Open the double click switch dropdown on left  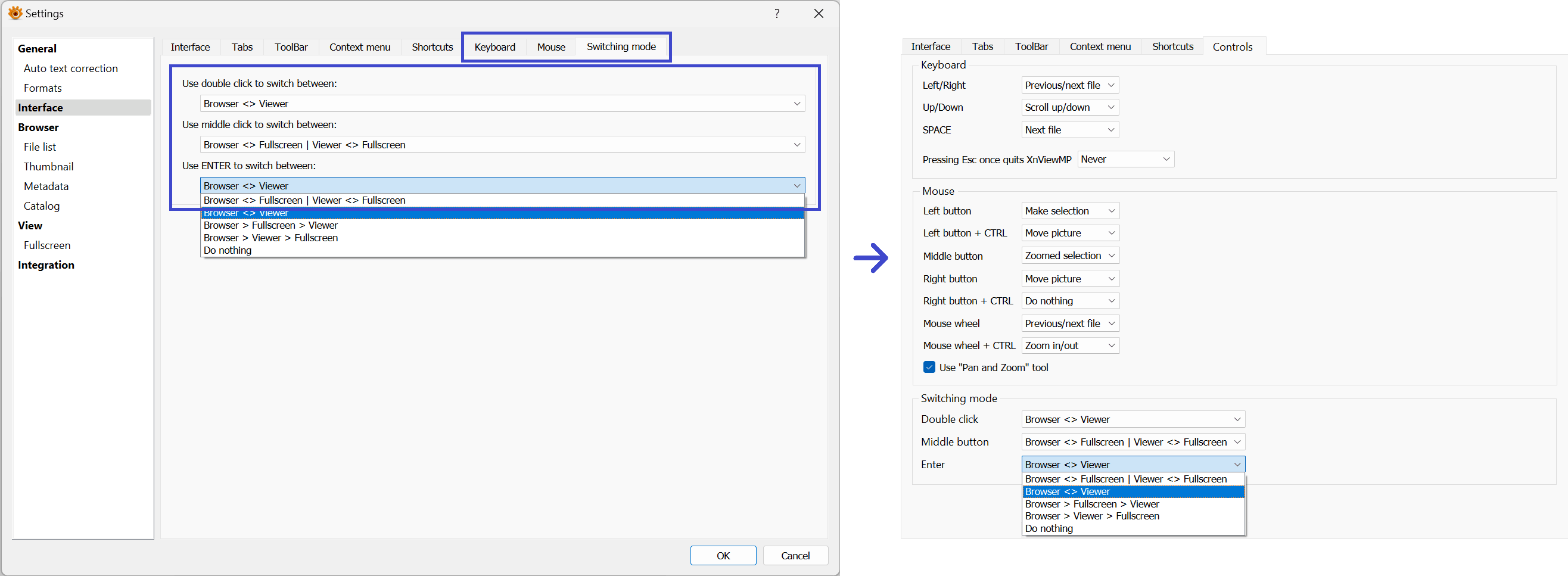click(502, 104)
